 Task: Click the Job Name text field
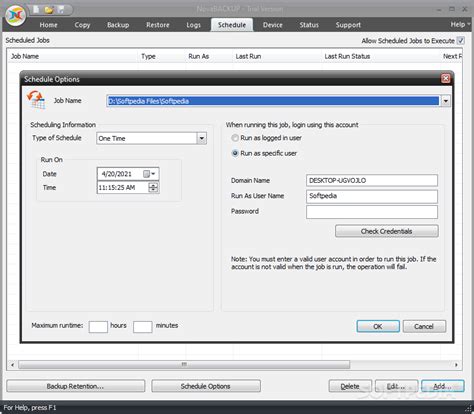tap(273, 101)
